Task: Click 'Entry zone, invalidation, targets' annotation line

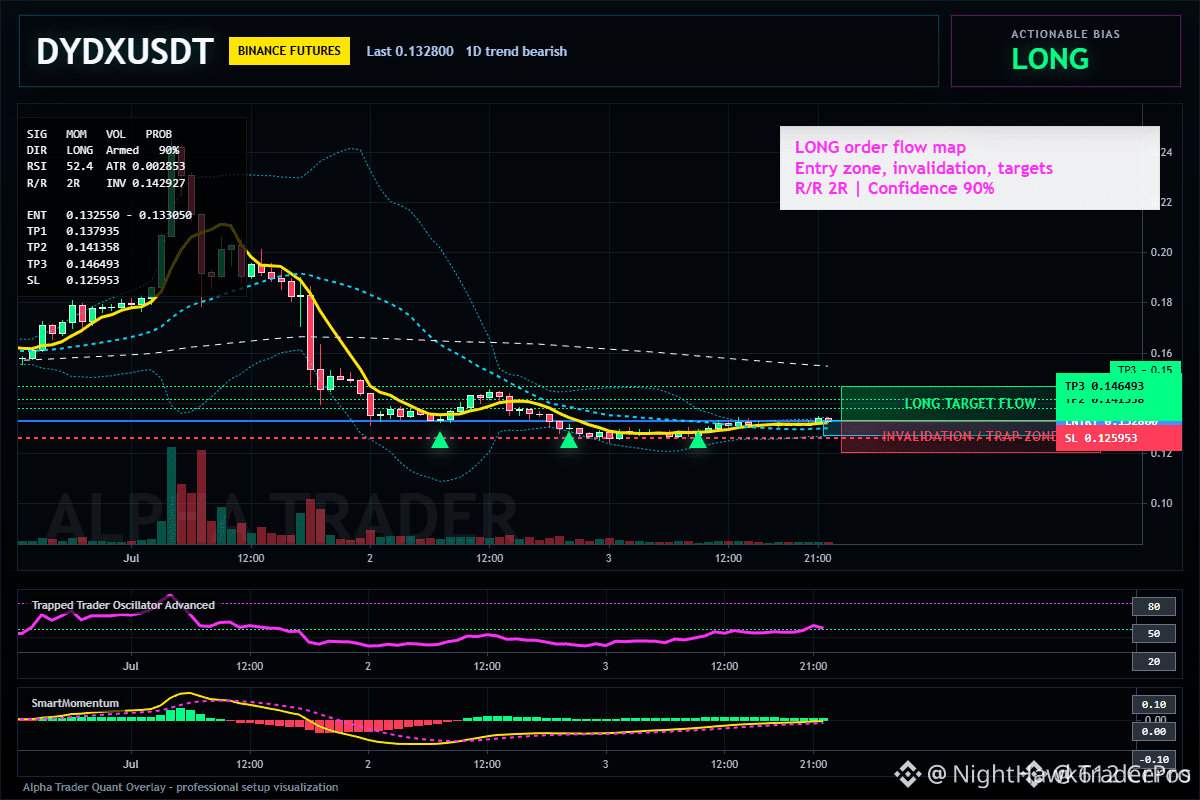Action: pyautogui.click(x=924, y=168)
